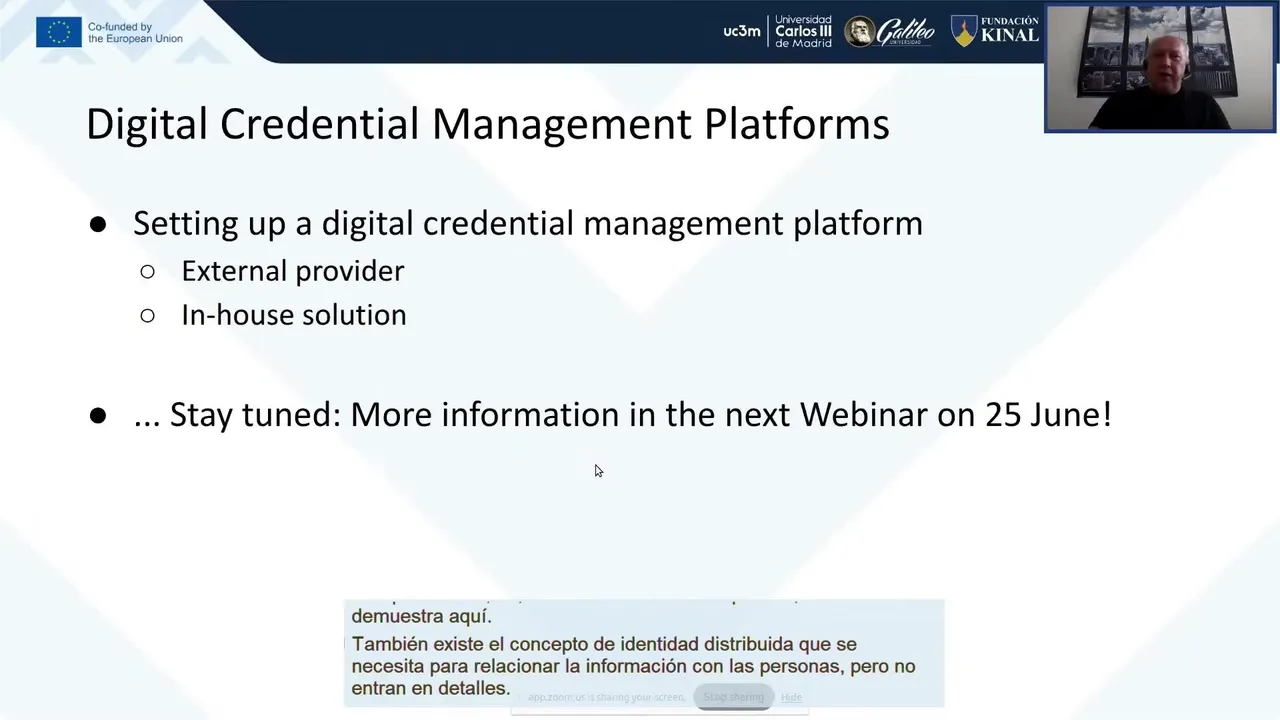Click the Galileo Universidad logo

(x=889, y=32)
